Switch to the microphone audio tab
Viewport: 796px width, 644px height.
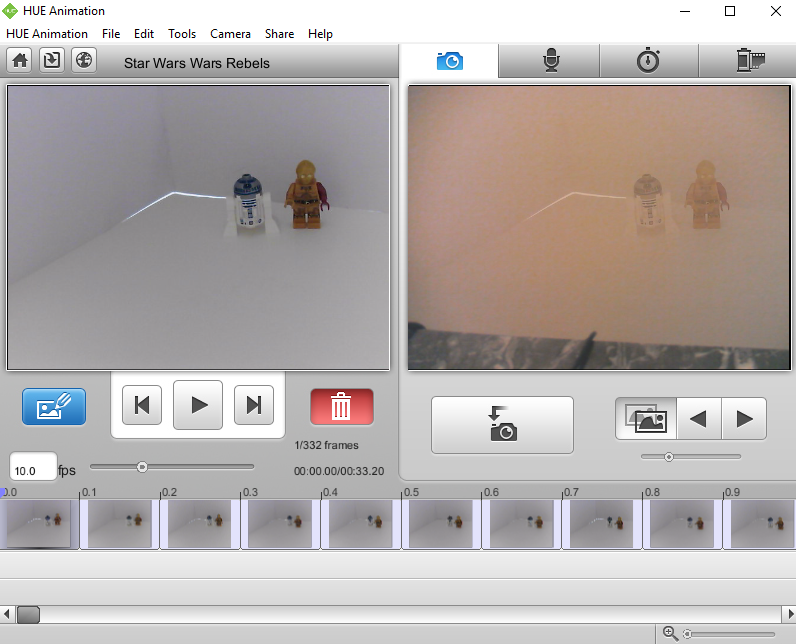point(551,61)
